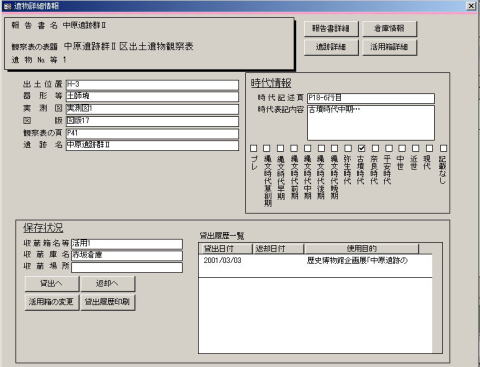Click the 実測図 input field
480x367 pixels.
click(x=152, y=109)
